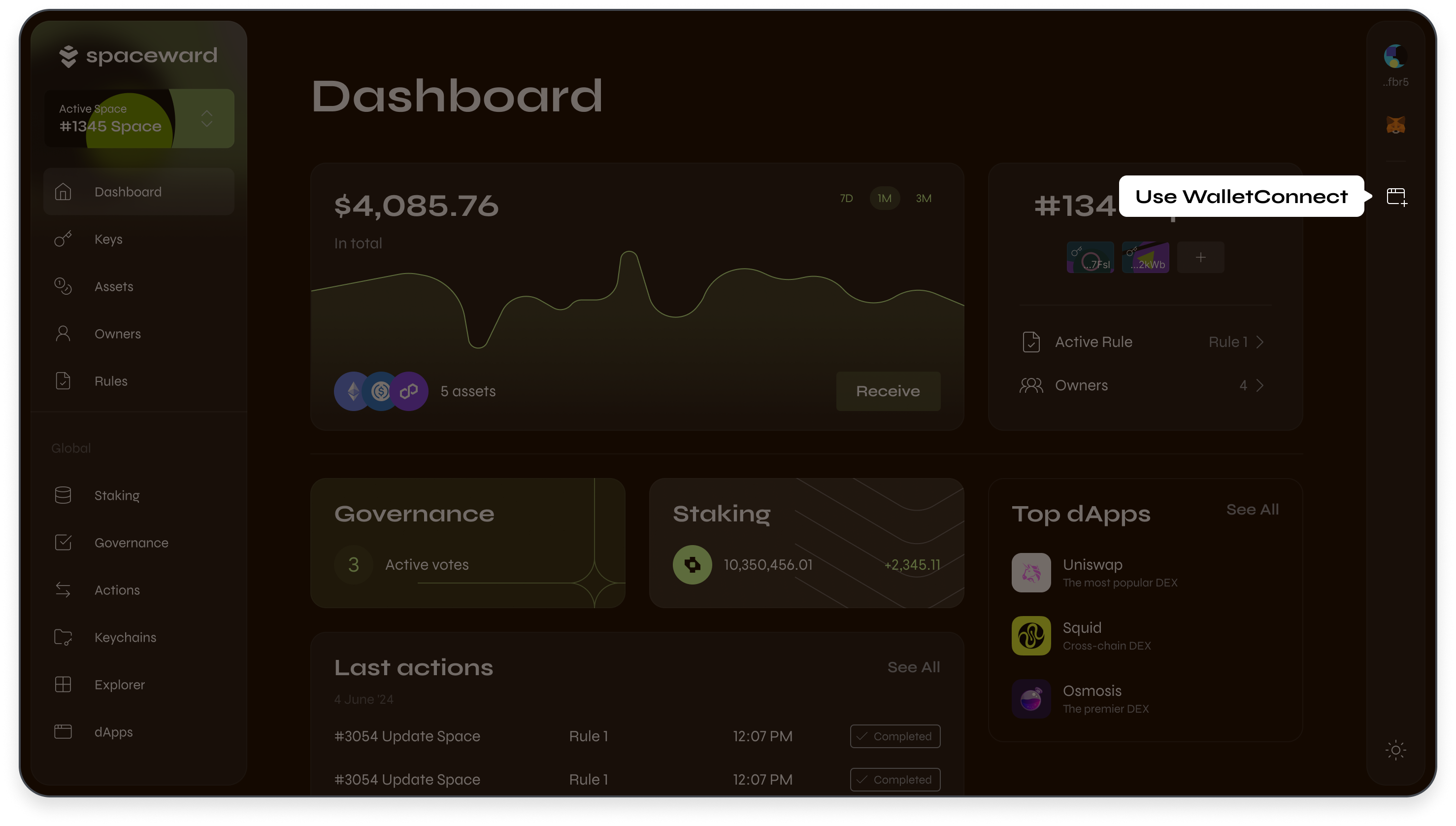The width and height of the screenshot is (1456, 826).
Task: Open the Staking sidebar menu item
Action: (x=116, y=495)
